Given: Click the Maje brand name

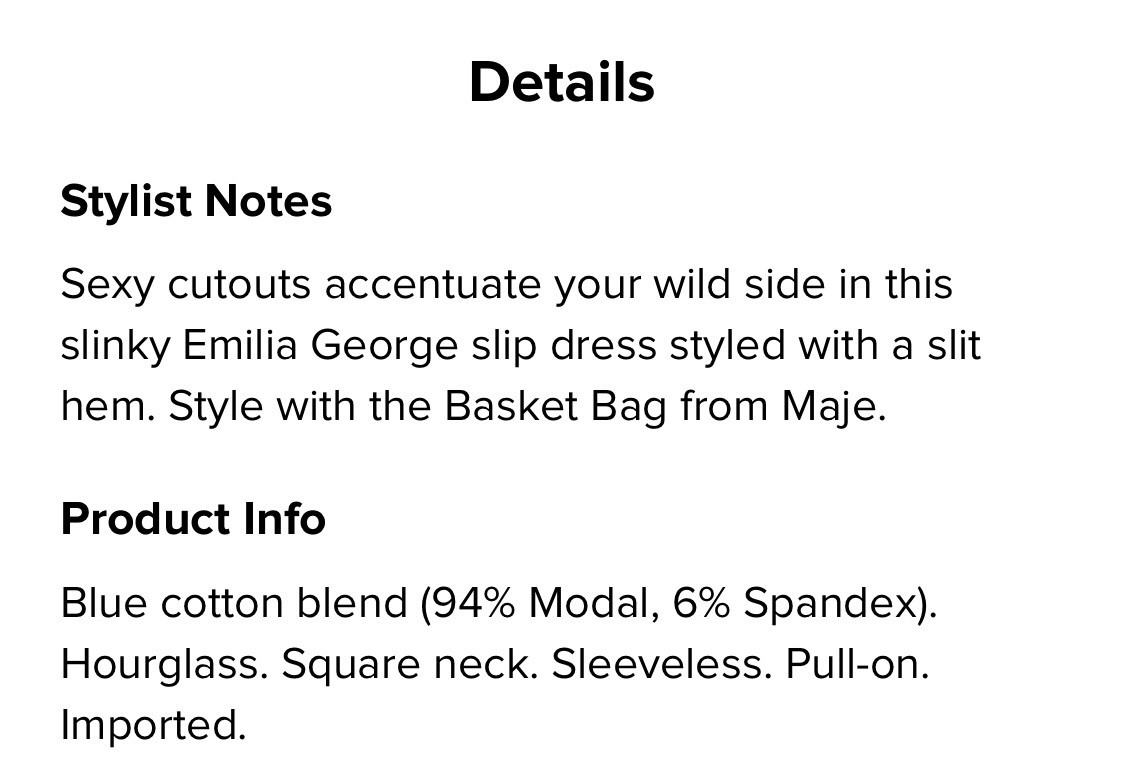Looking at the screenshot, I should [832, 407].
